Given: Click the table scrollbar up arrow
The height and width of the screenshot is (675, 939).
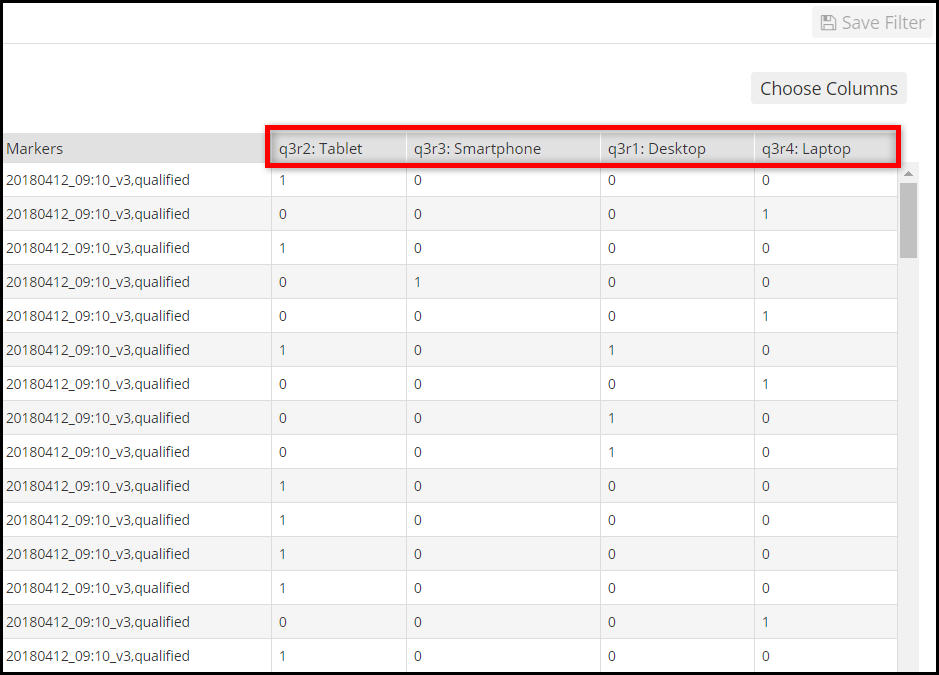Looking at the screenshot, I should pos(908,174).
